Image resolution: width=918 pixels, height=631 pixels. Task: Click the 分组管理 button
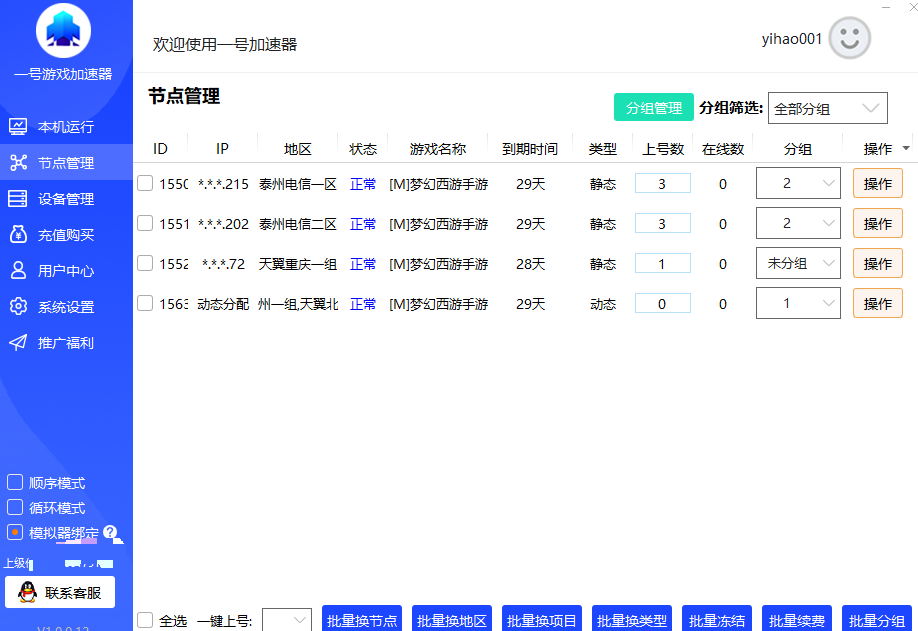pyautogui.click(x=653, y=107)
